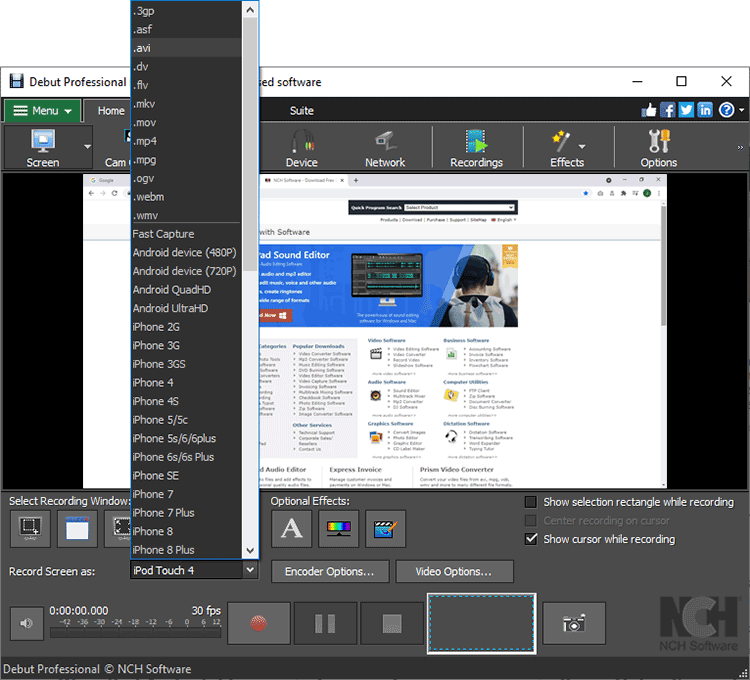
Task: Pause the recording
Action: [325, 623]
